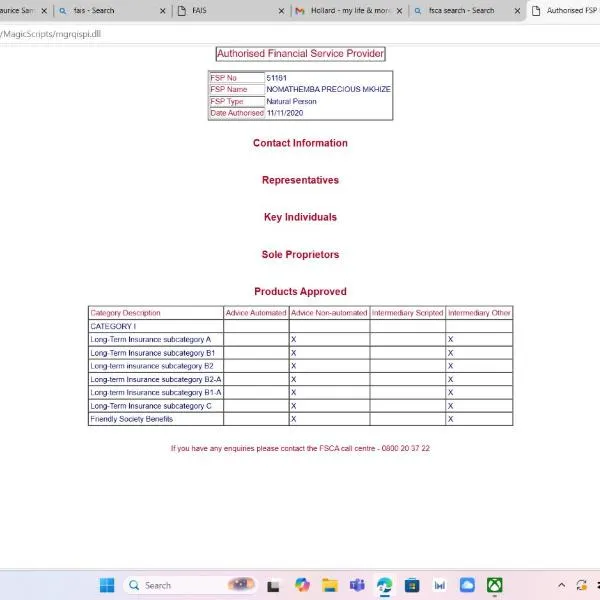Open the Windows Start menu
600x600 pixels.
click(x=107, y=585)
